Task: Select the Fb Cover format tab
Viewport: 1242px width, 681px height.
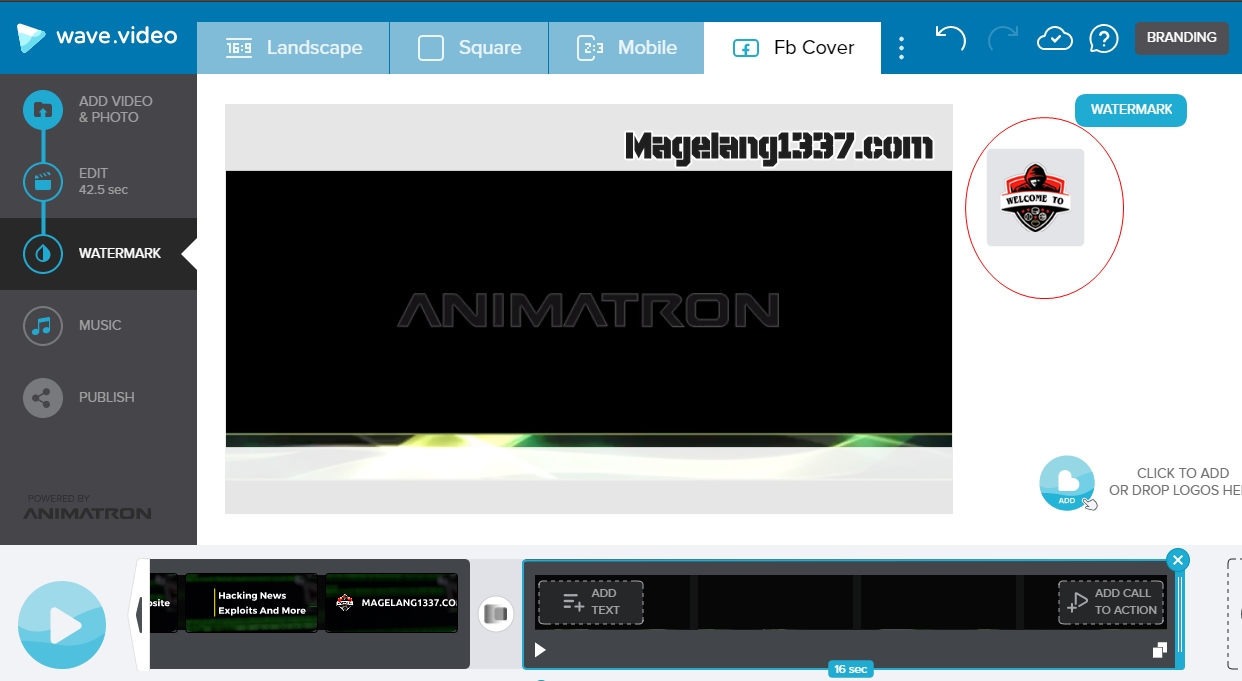Action: click(x=792, y=48)
